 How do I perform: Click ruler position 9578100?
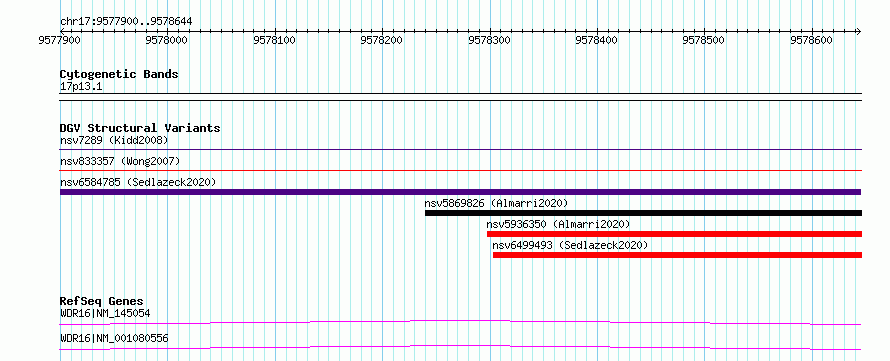tap(275, 40)
